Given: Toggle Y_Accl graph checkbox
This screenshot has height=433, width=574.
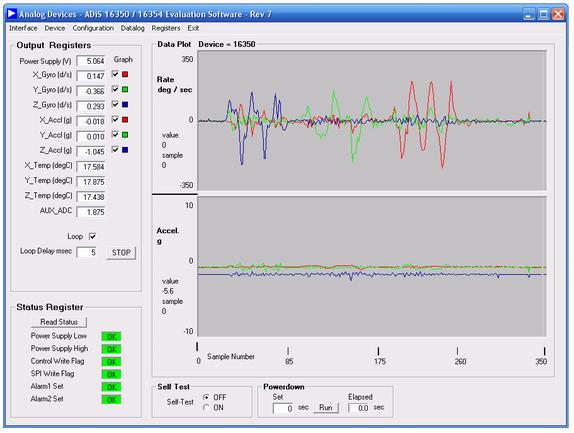Looking at the screenshot, I should point(115,135).
